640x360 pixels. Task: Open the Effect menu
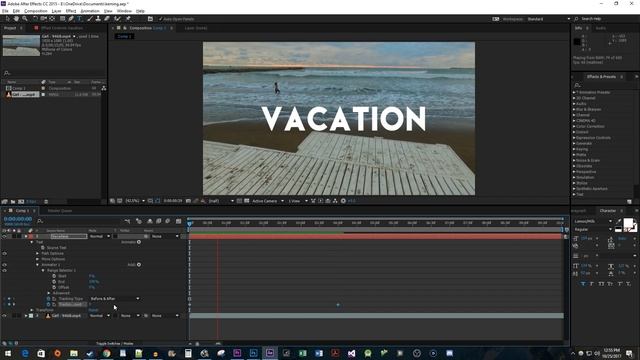coord(71,11)
